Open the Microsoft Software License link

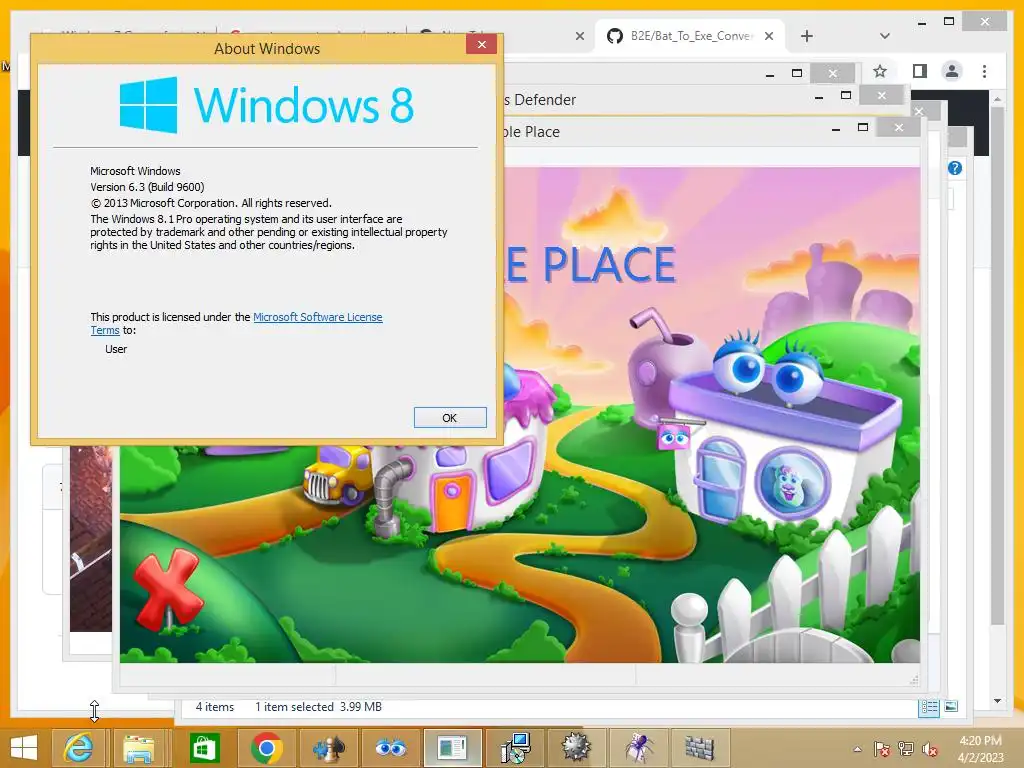[317, 317]
